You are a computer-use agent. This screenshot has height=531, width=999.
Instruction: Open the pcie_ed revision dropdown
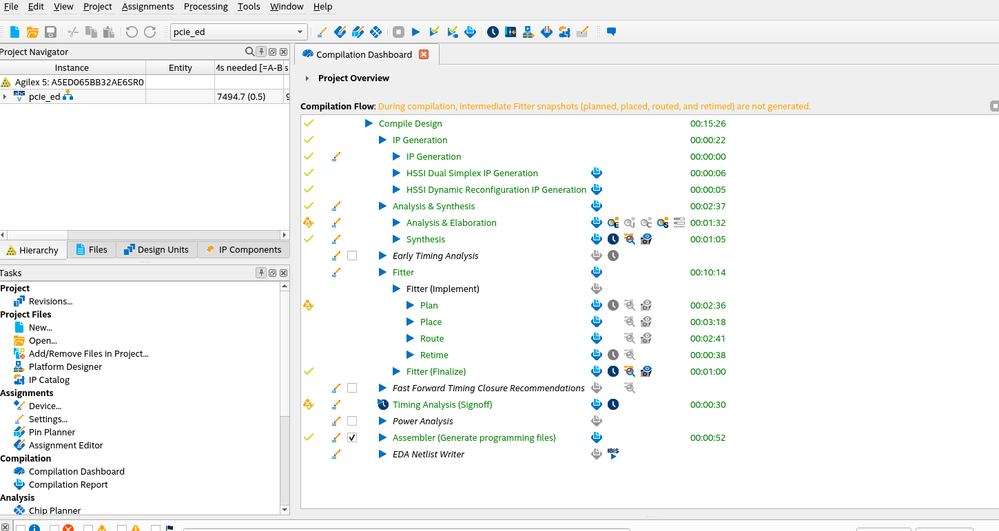(x=299, y=32)
